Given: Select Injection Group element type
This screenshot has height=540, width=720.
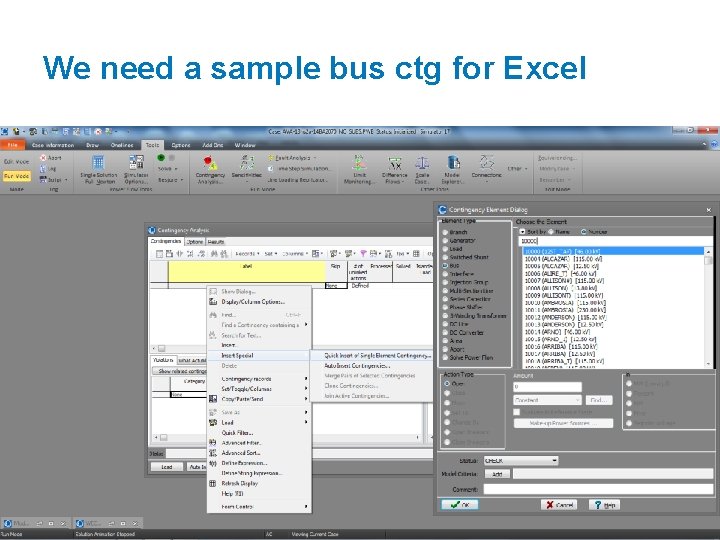Looking at the screenshot, I should (x=445, y=282).
